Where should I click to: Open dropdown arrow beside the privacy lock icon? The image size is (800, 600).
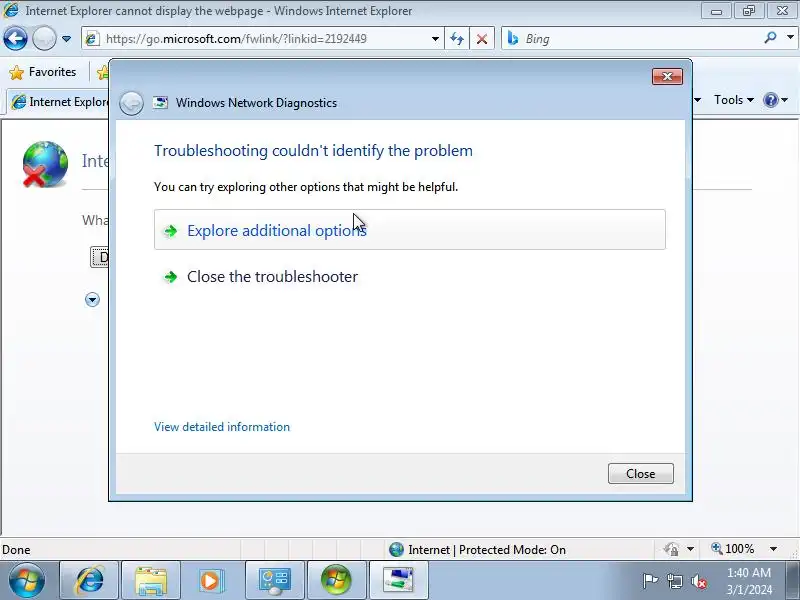coord(690,549)
